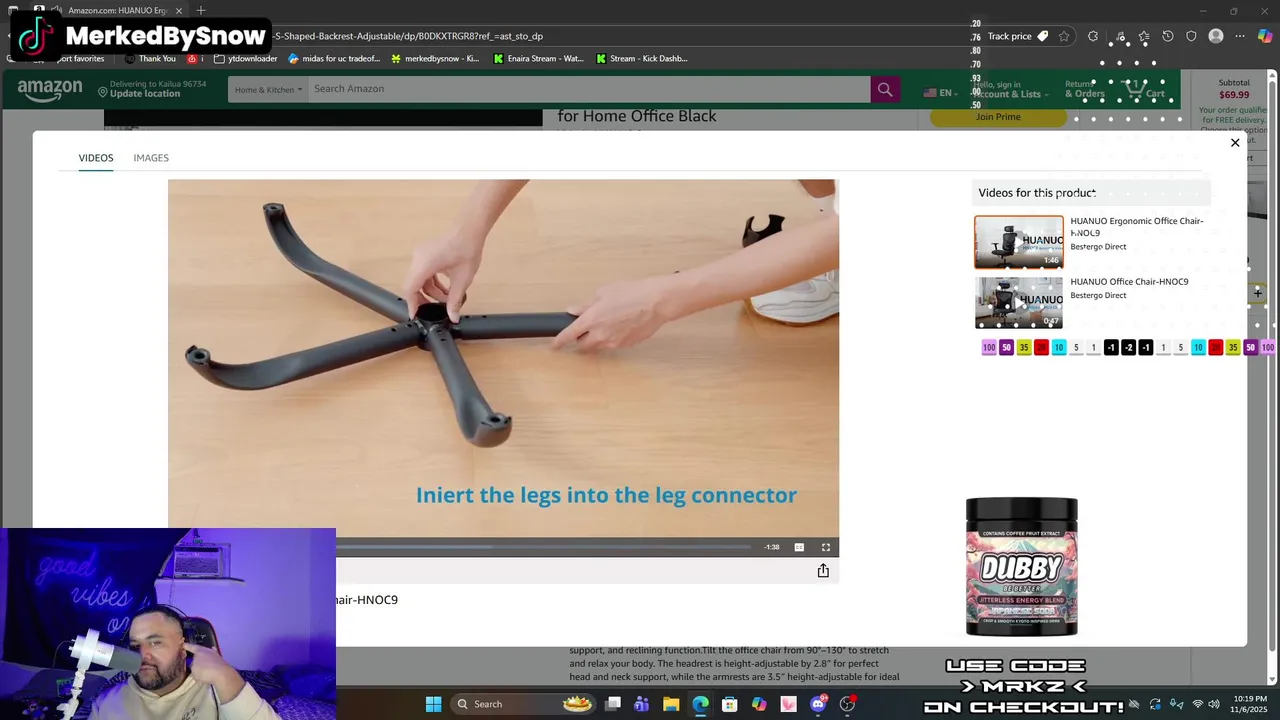Open OBS Studio from the taskbar
Image resolution: width=1280 pixels, height=720 pixels.
[x=848, y=704]
